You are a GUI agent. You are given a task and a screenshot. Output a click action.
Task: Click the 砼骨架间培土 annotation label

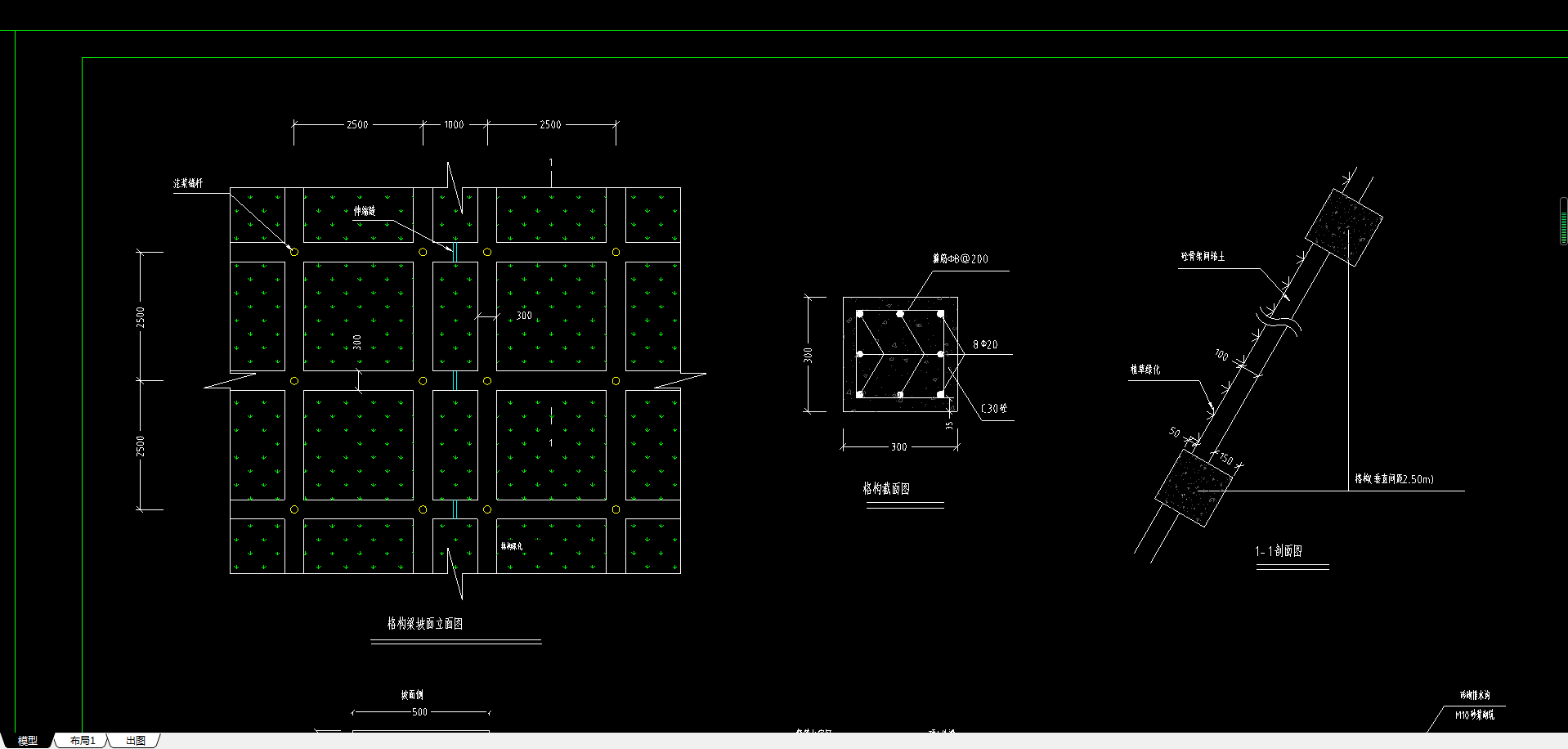1203,257
